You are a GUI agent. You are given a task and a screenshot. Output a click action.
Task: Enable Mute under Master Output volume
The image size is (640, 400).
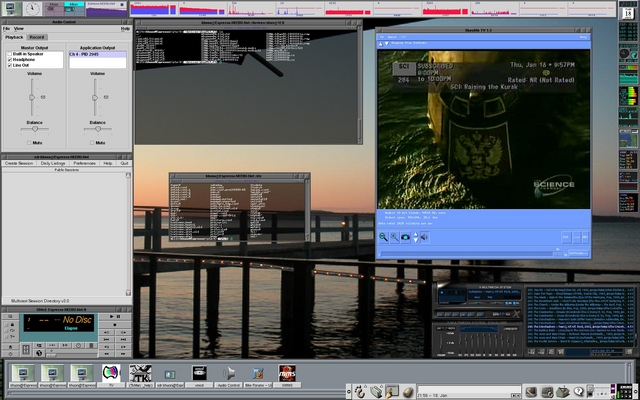coord(29,143)
